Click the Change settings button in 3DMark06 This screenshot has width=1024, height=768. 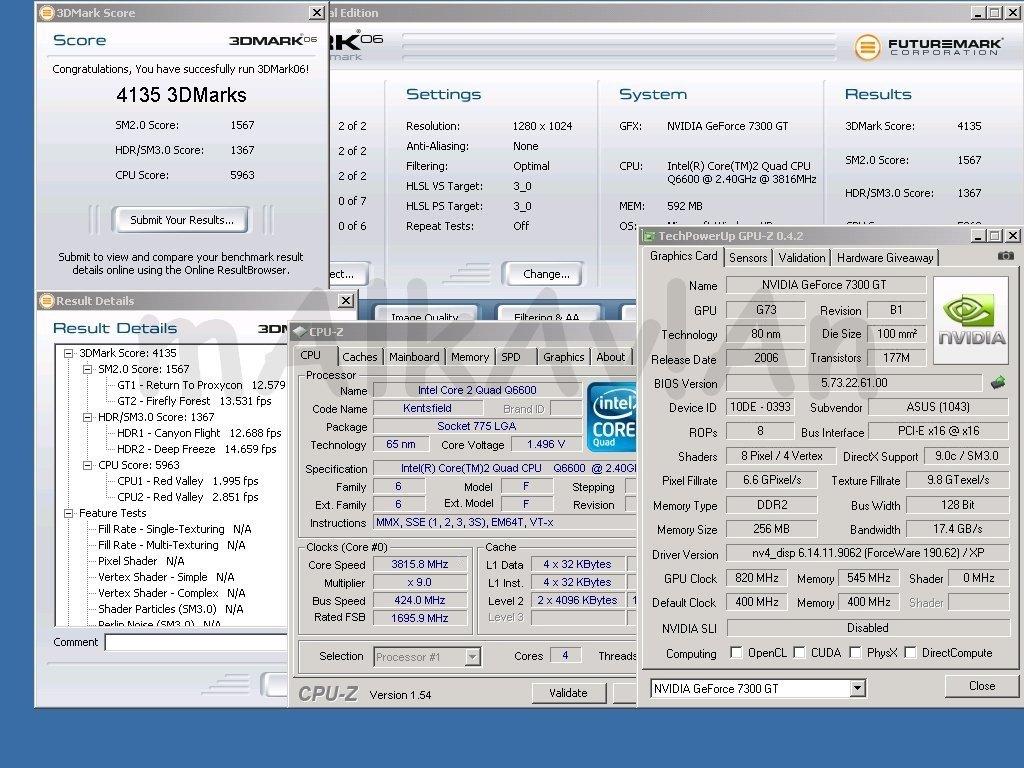point(546,274)
